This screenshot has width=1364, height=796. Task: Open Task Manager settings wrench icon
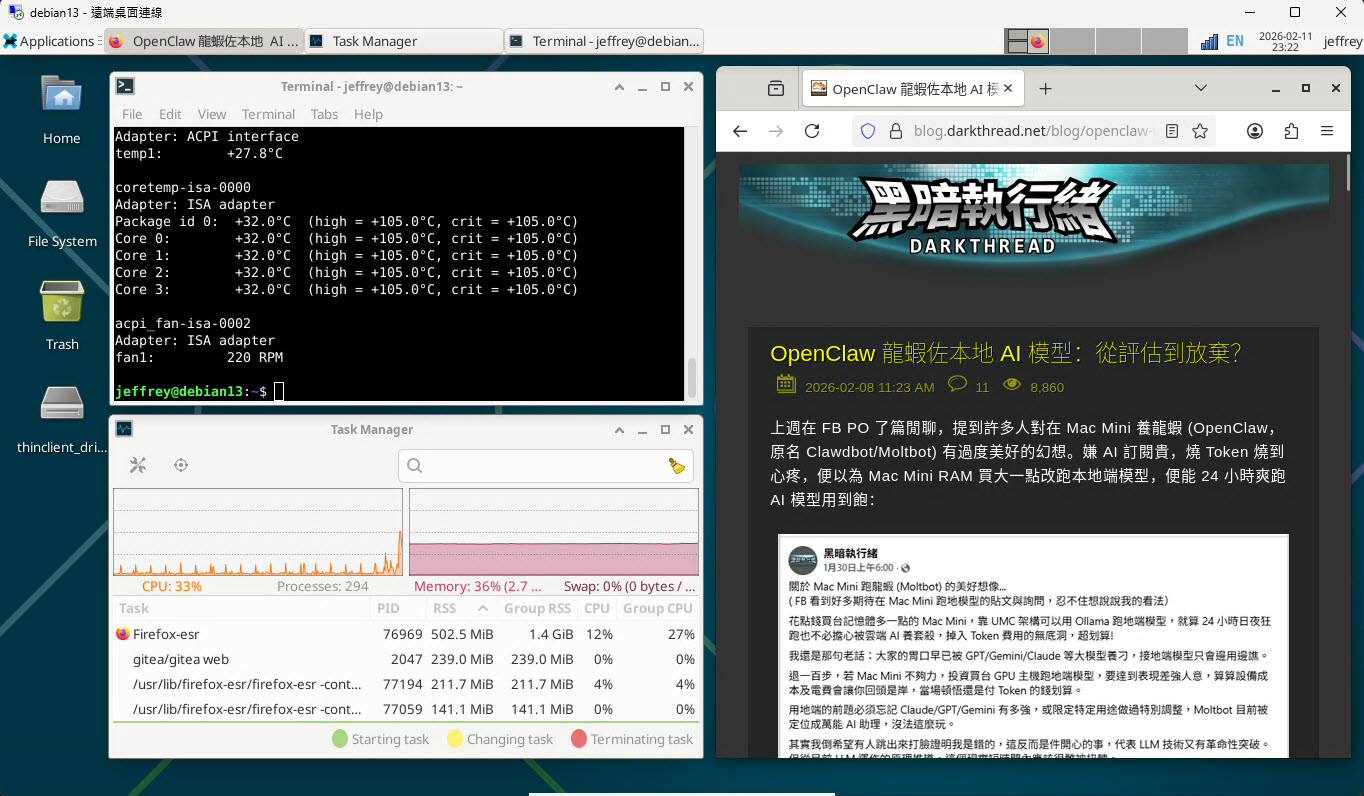tap(138, 465)
